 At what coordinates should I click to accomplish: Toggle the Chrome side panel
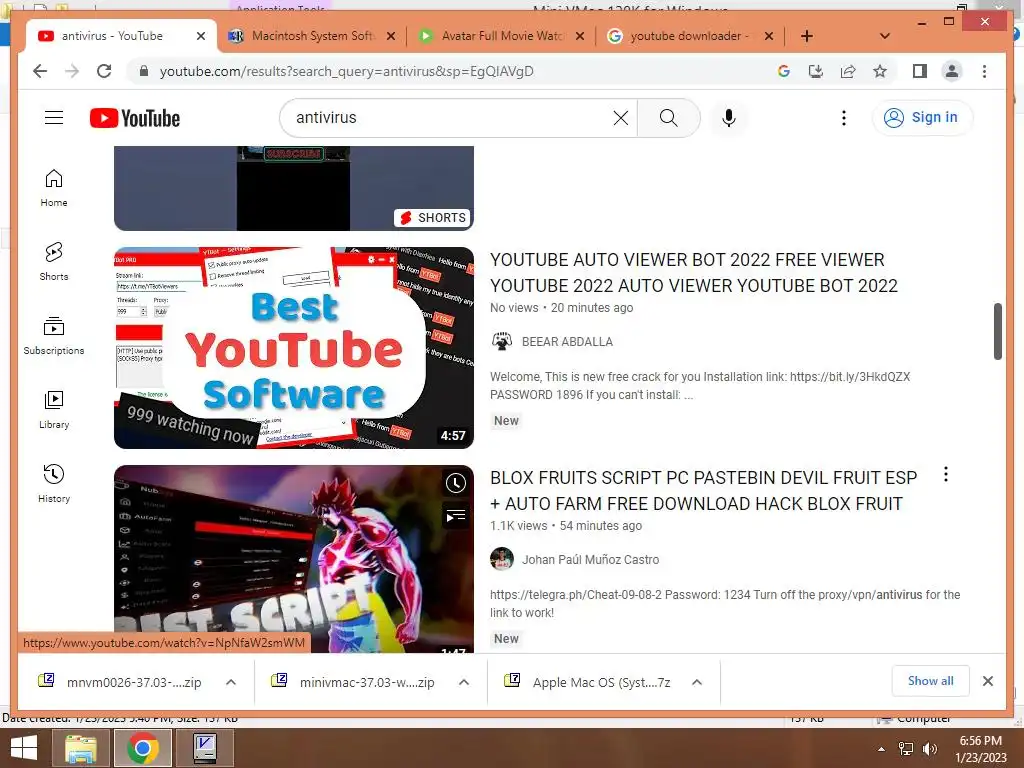[x=920, y=71]
